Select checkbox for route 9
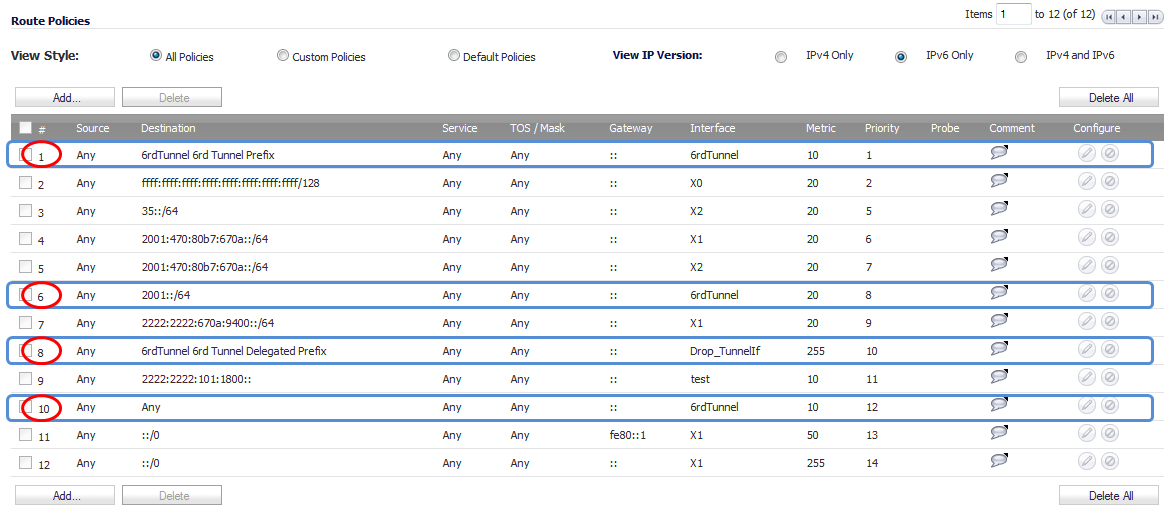The width and height of the screenshot is (1164, 508). click(x=25, y=378)
